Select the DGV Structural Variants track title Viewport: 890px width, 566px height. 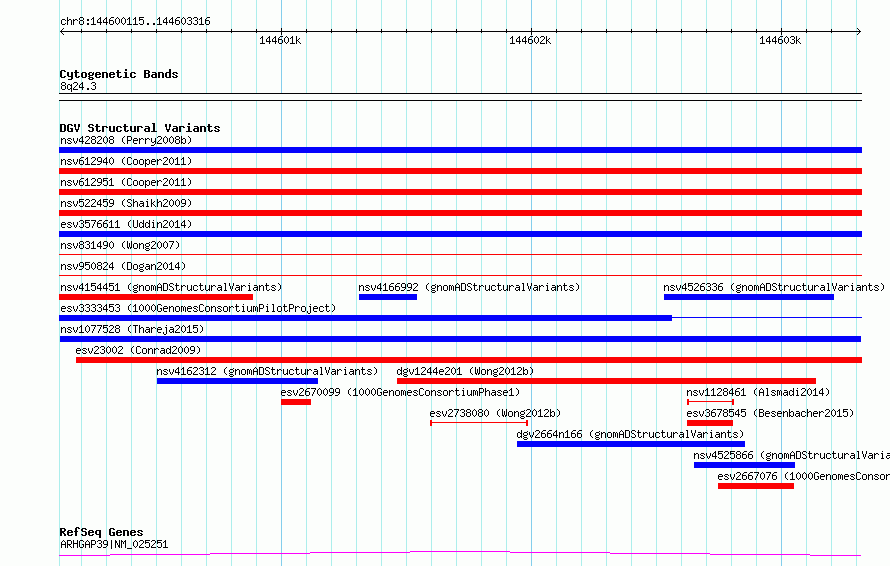pos(140,128)
